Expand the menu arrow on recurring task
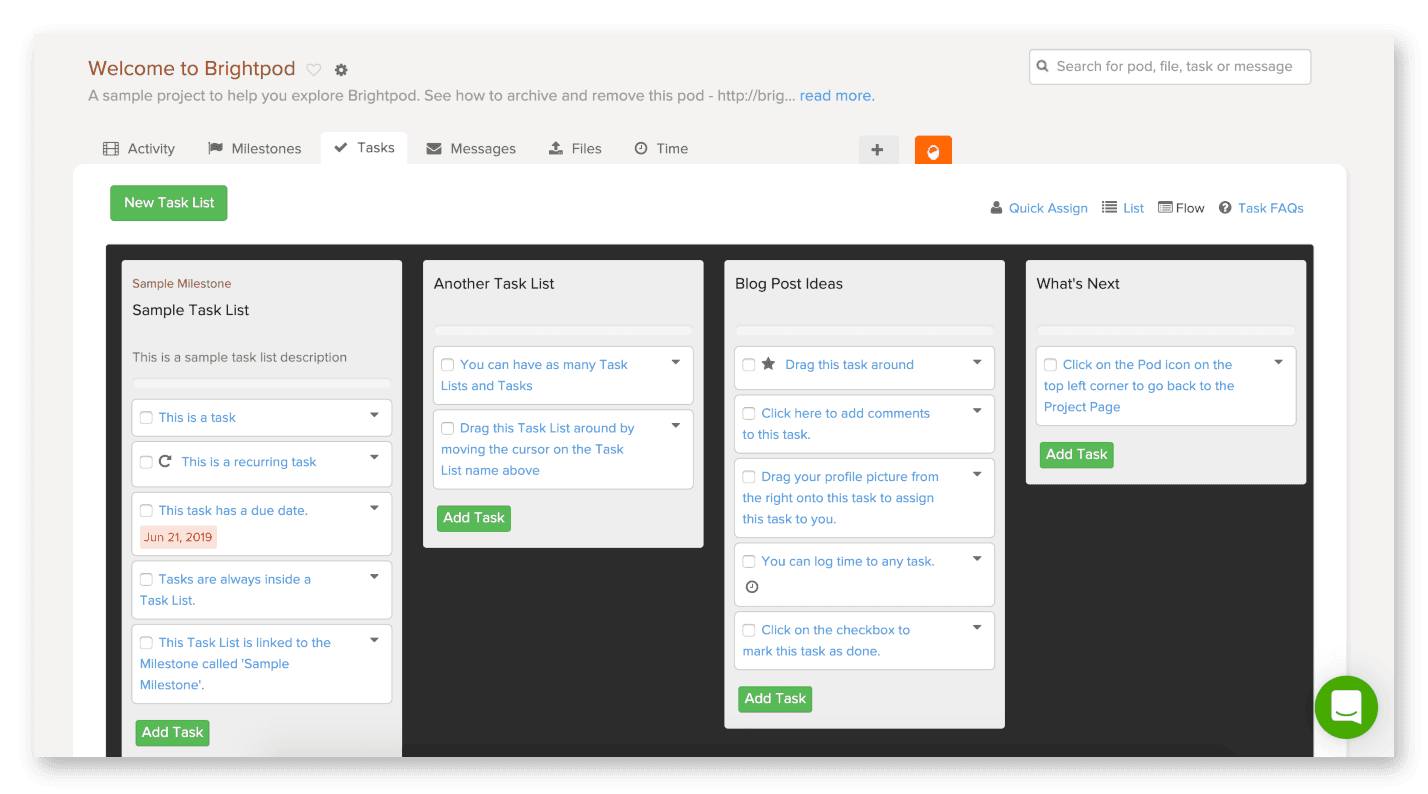 point(374,457)
